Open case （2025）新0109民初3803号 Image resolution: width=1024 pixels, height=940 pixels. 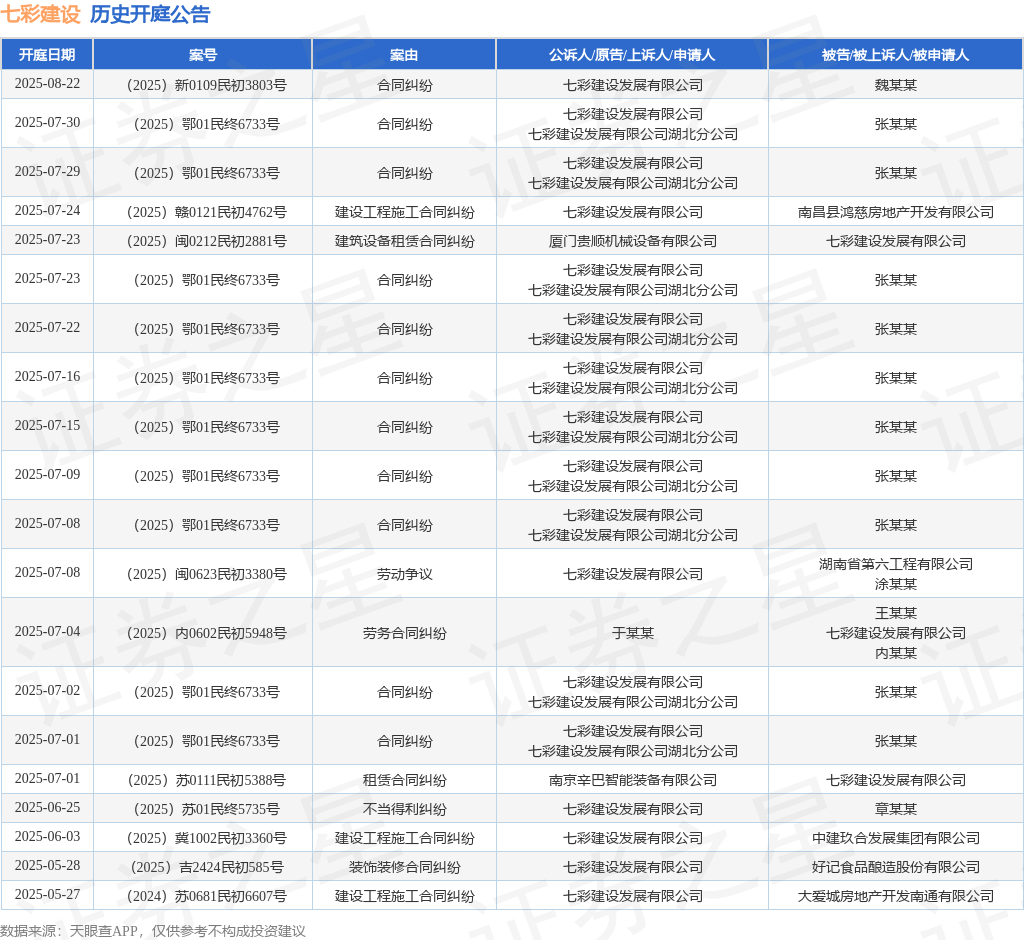click(203, 85)
